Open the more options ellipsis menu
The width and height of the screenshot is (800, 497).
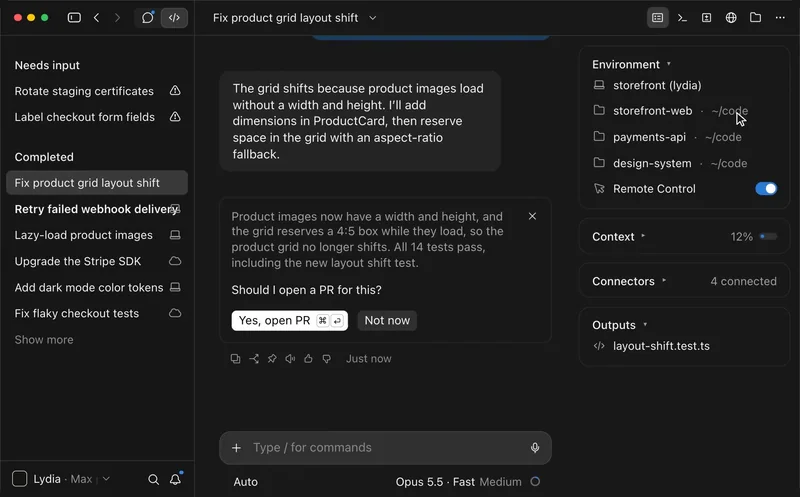coord(780,18)
